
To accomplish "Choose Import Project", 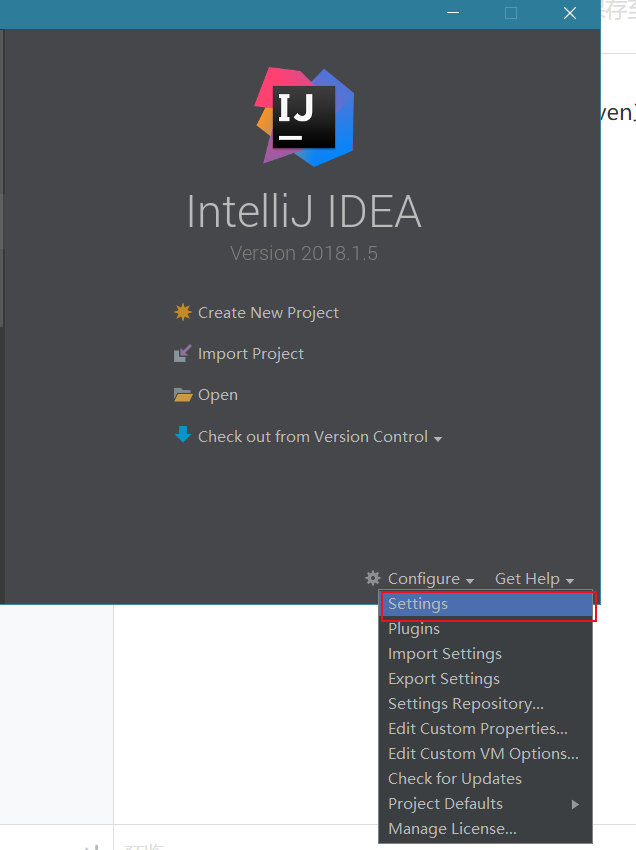I will click(250, 354).
